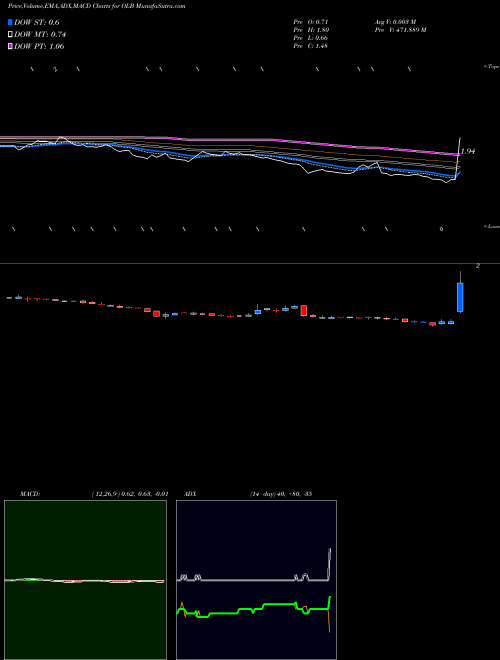
Task: Click the '<Tops' marker label
Action: [x=491, y=67]
